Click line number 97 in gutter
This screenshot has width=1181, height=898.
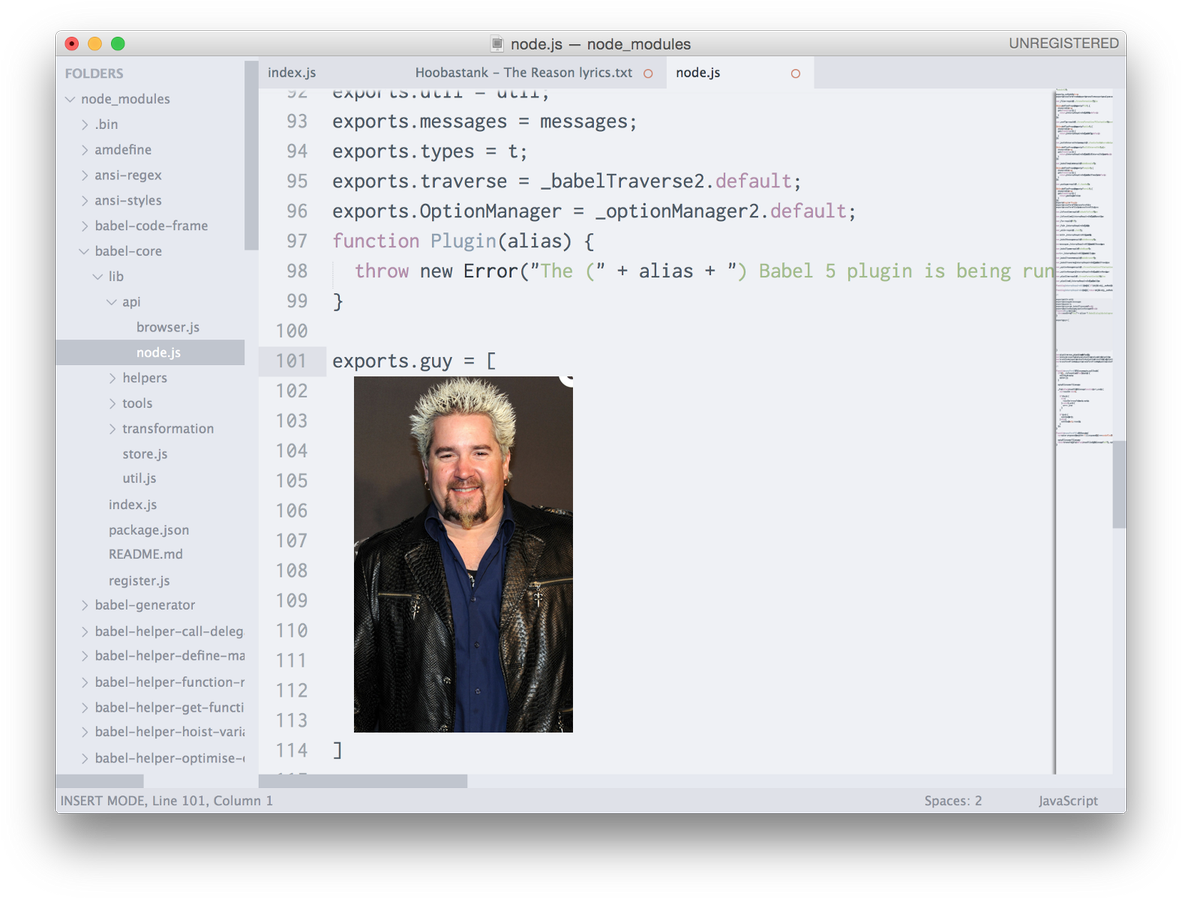click(297, 241)
